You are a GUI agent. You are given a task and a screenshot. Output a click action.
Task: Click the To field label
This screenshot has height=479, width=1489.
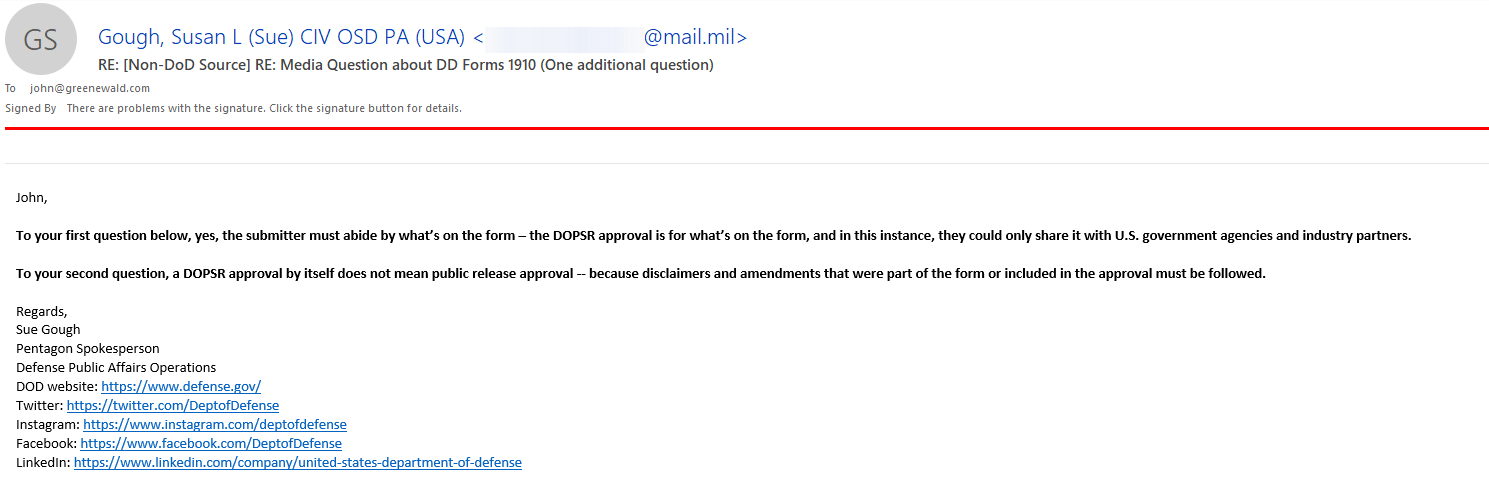pos(11,88)
